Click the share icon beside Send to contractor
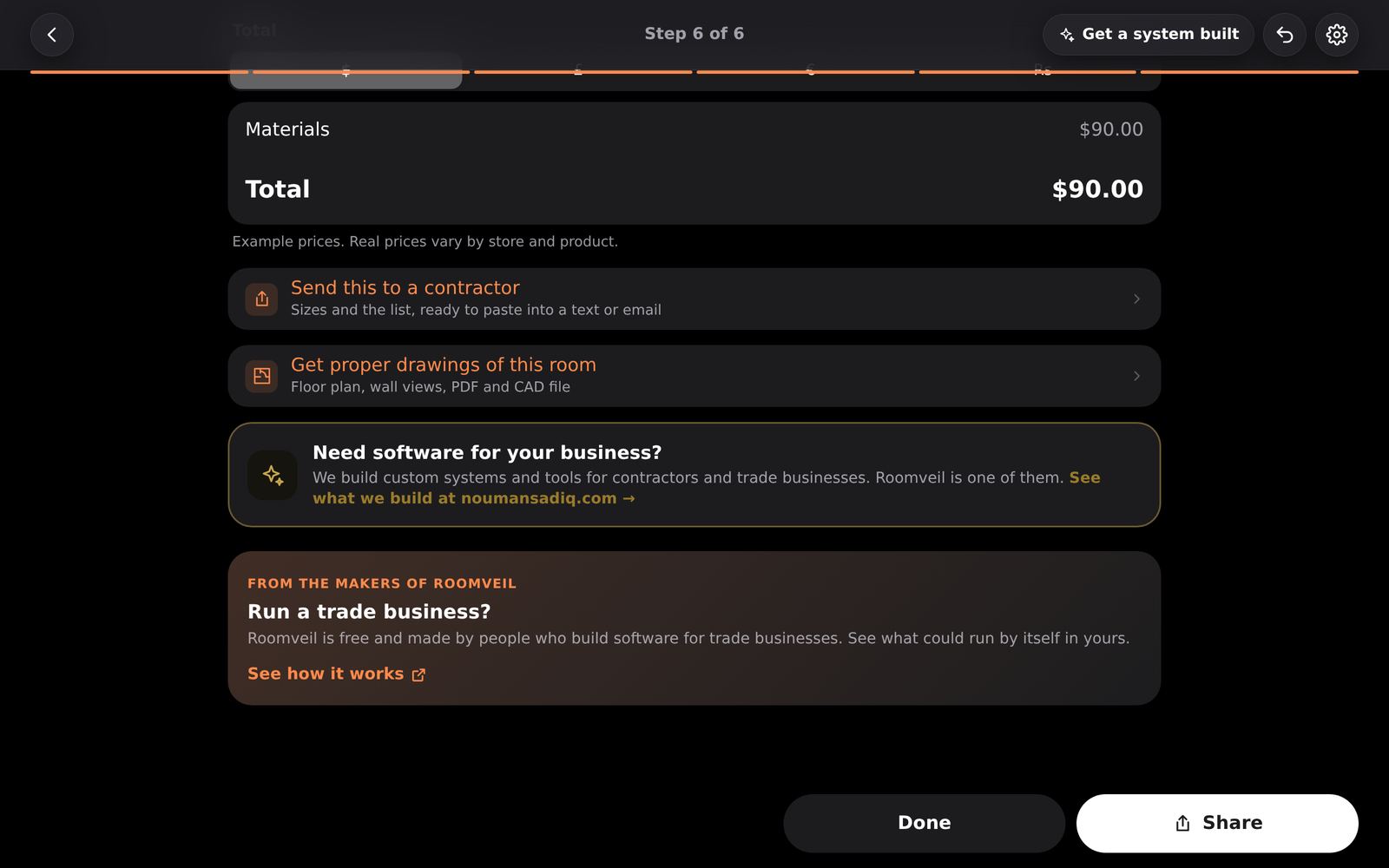 [261, 299]
